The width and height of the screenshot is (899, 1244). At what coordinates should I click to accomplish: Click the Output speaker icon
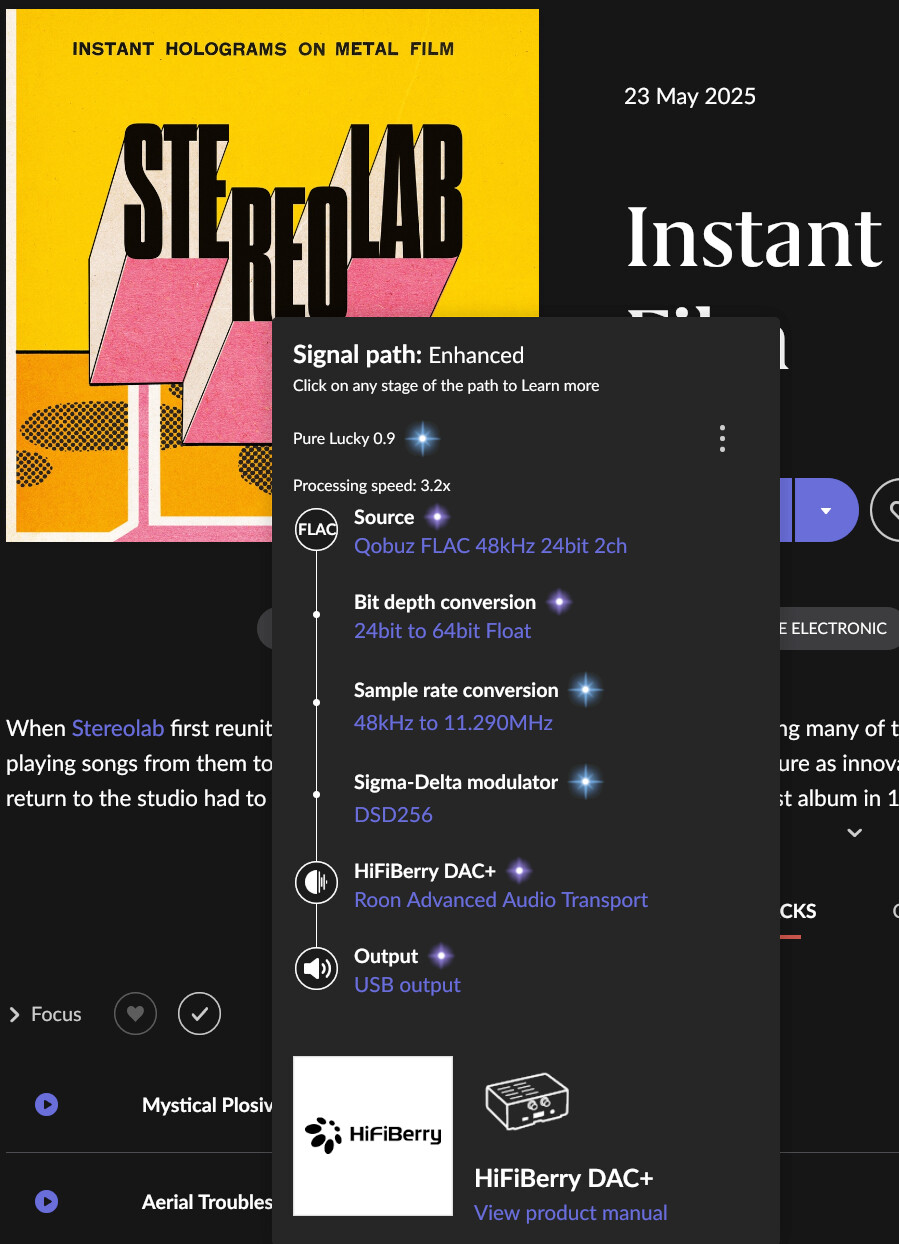point(316,969)
